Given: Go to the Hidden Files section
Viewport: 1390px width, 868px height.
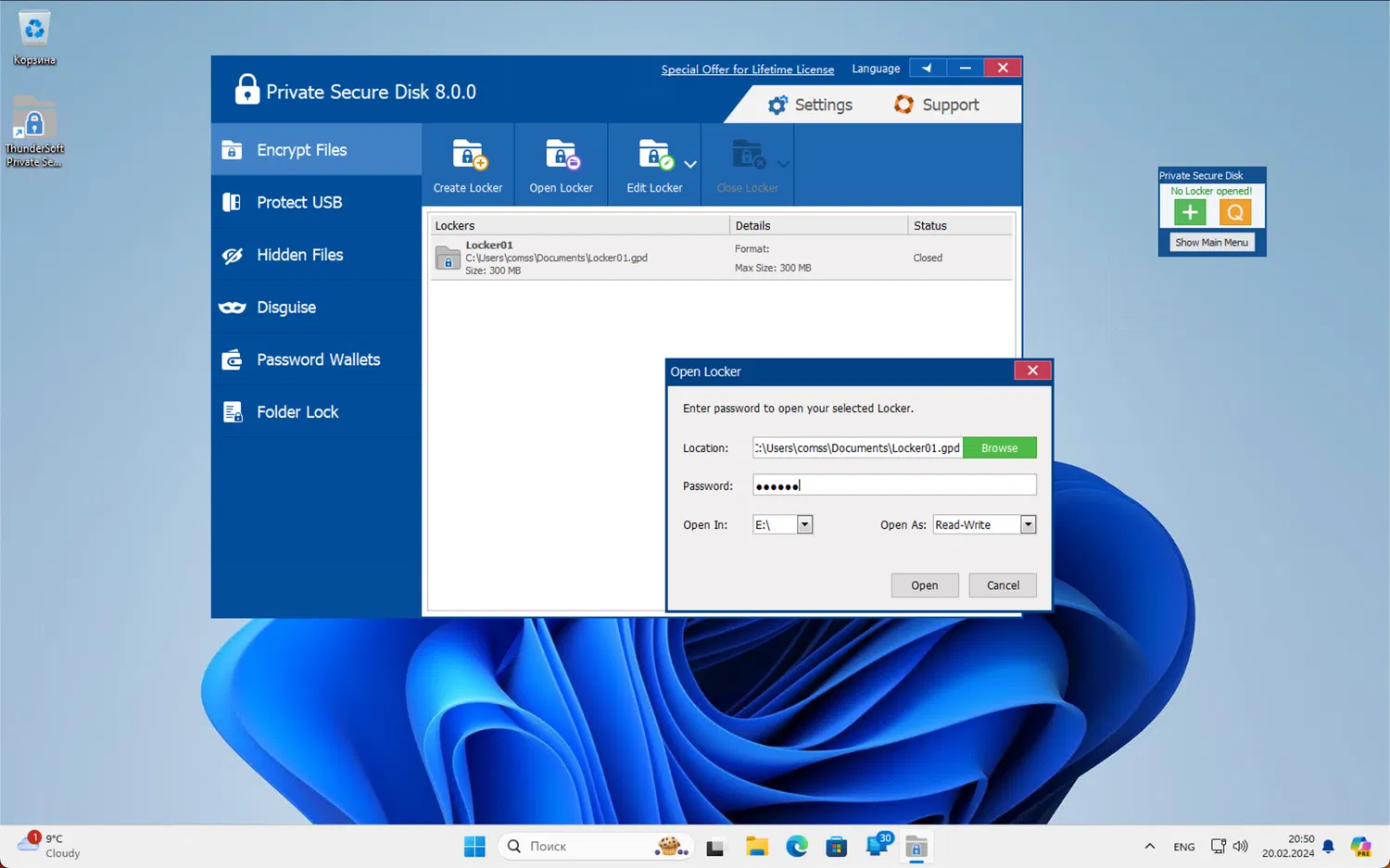Looking at the screenshot, I should pos(299,255).
